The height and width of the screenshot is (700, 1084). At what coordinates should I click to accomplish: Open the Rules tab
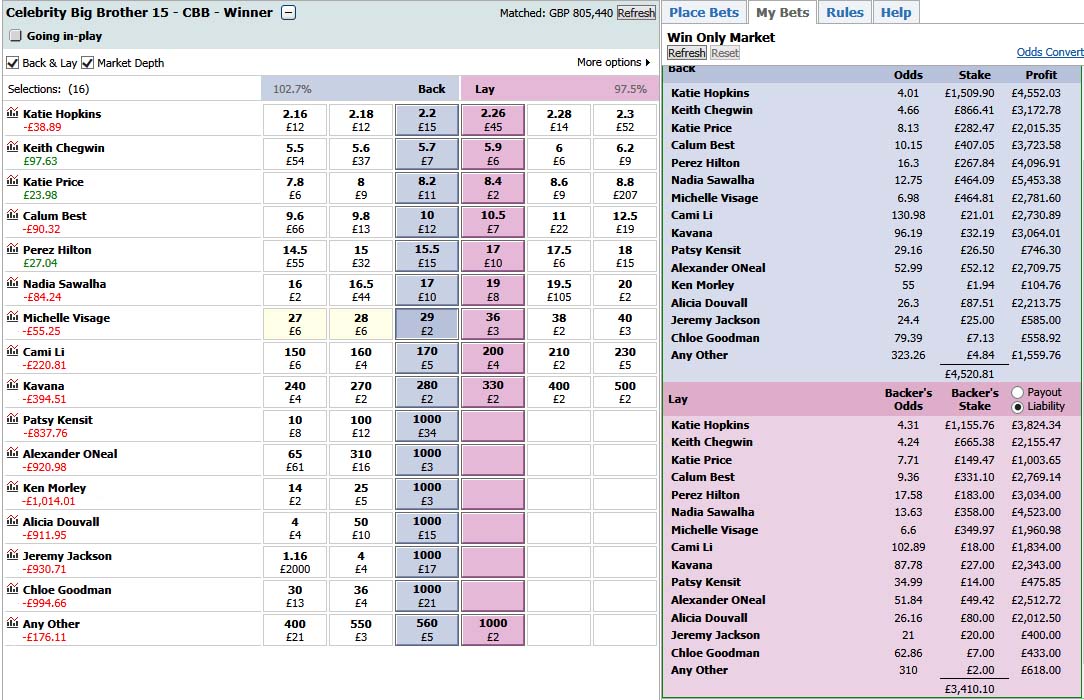click(x=845, y=12)
